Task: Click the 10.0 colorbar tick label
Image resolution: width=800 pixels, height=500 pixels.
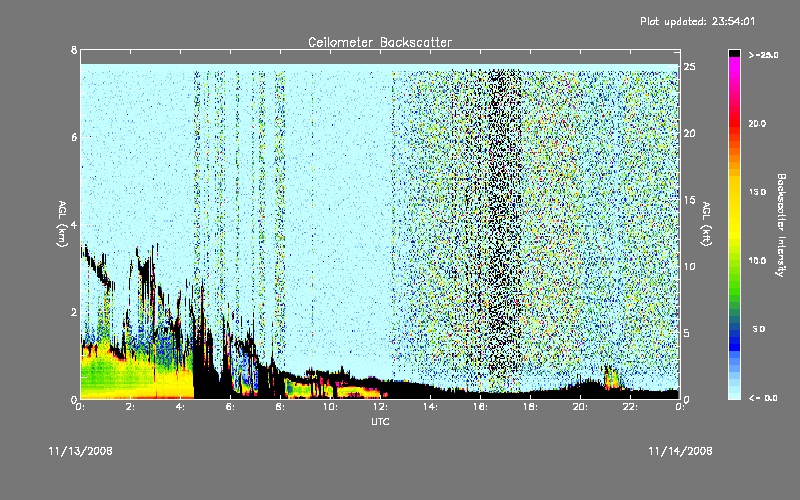Action: [x=757, y=260]
